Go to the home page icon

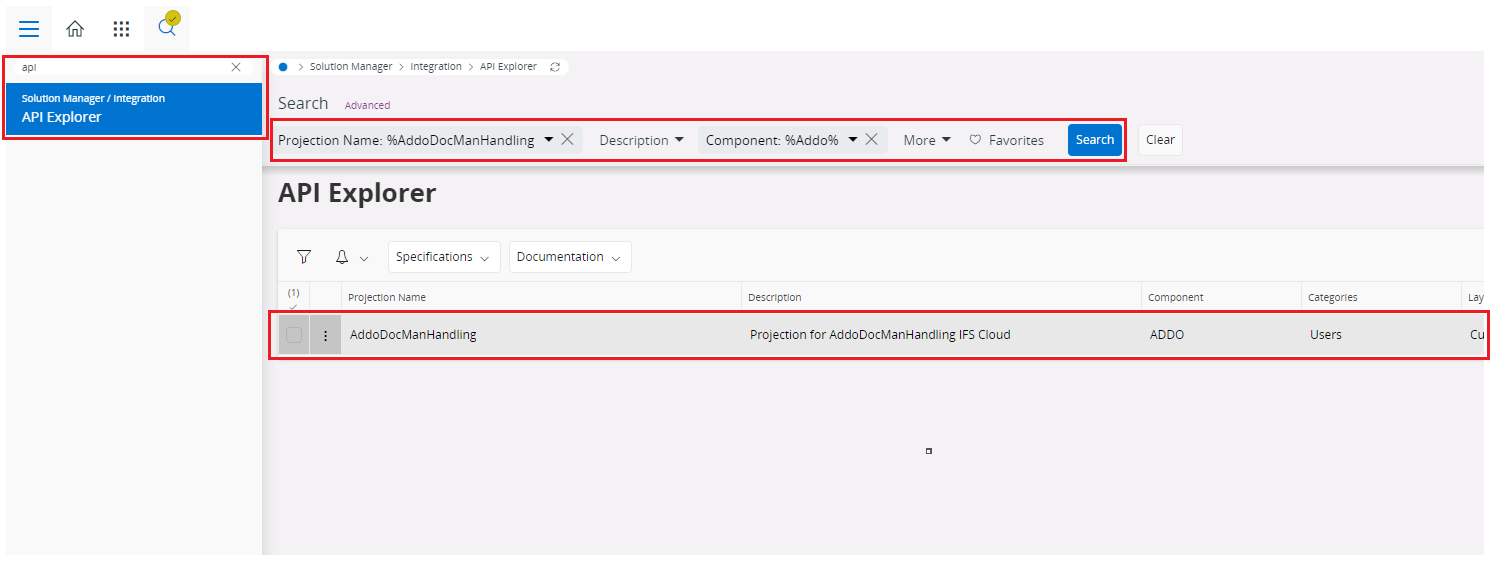(75, 29)
